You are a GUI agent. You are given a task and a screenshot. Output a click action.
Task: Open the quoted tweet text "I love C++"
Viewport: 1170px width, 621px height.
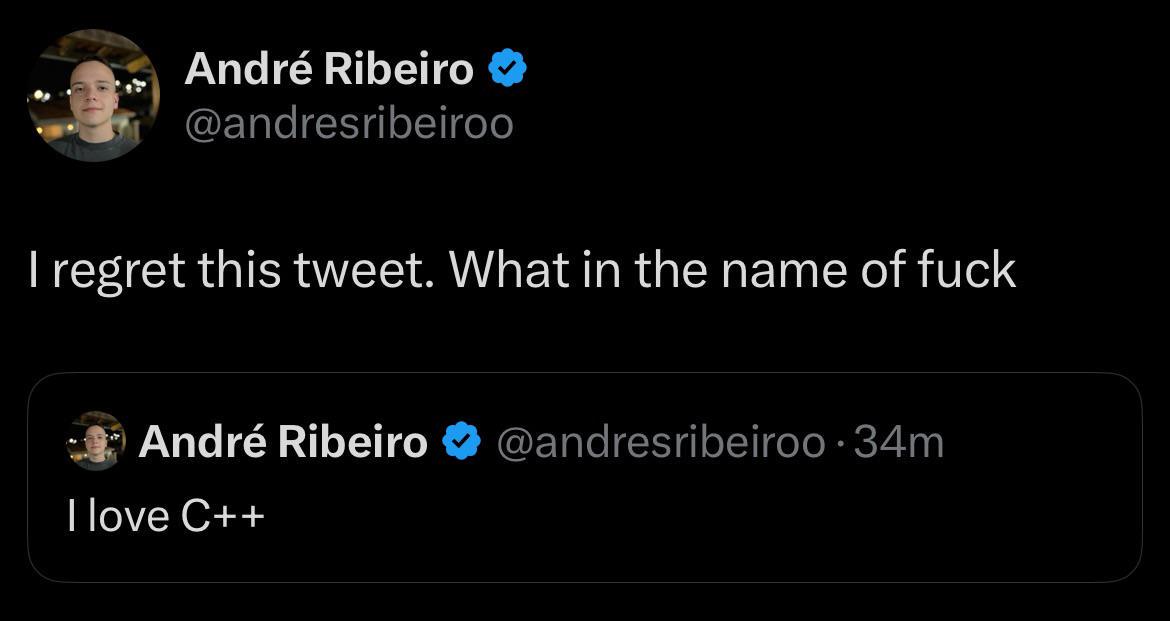[166, 516]
